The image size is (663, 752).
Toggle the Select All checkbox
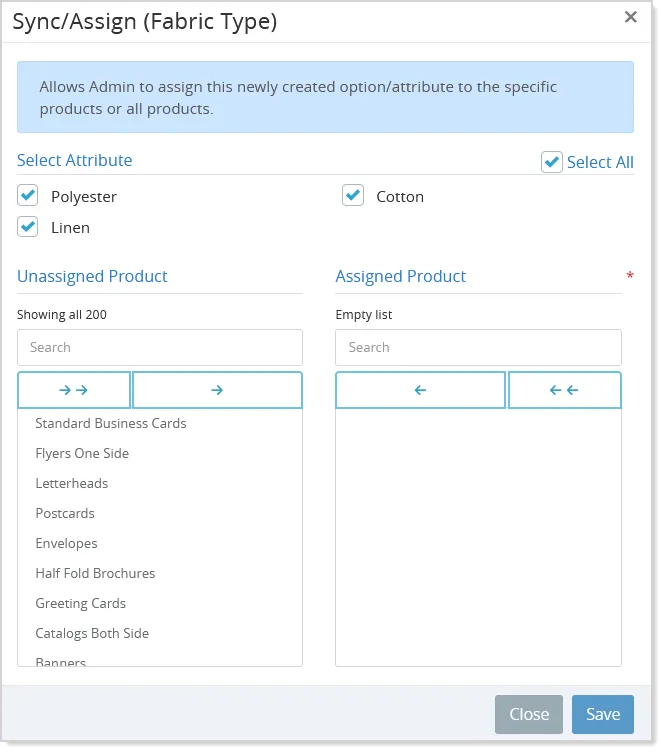click(552, 162)
